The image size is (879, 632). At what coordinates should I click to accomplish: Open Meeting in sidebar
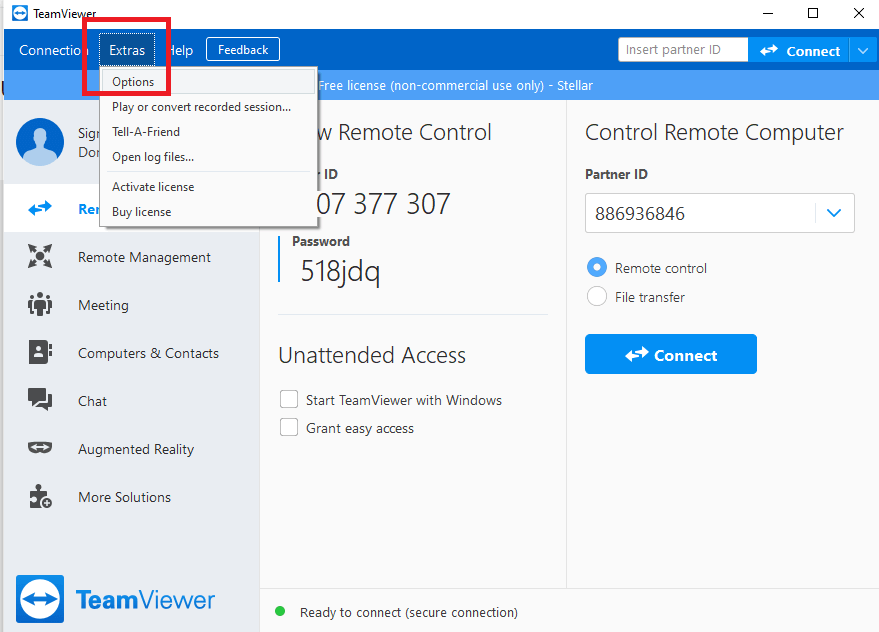point(103,305)
